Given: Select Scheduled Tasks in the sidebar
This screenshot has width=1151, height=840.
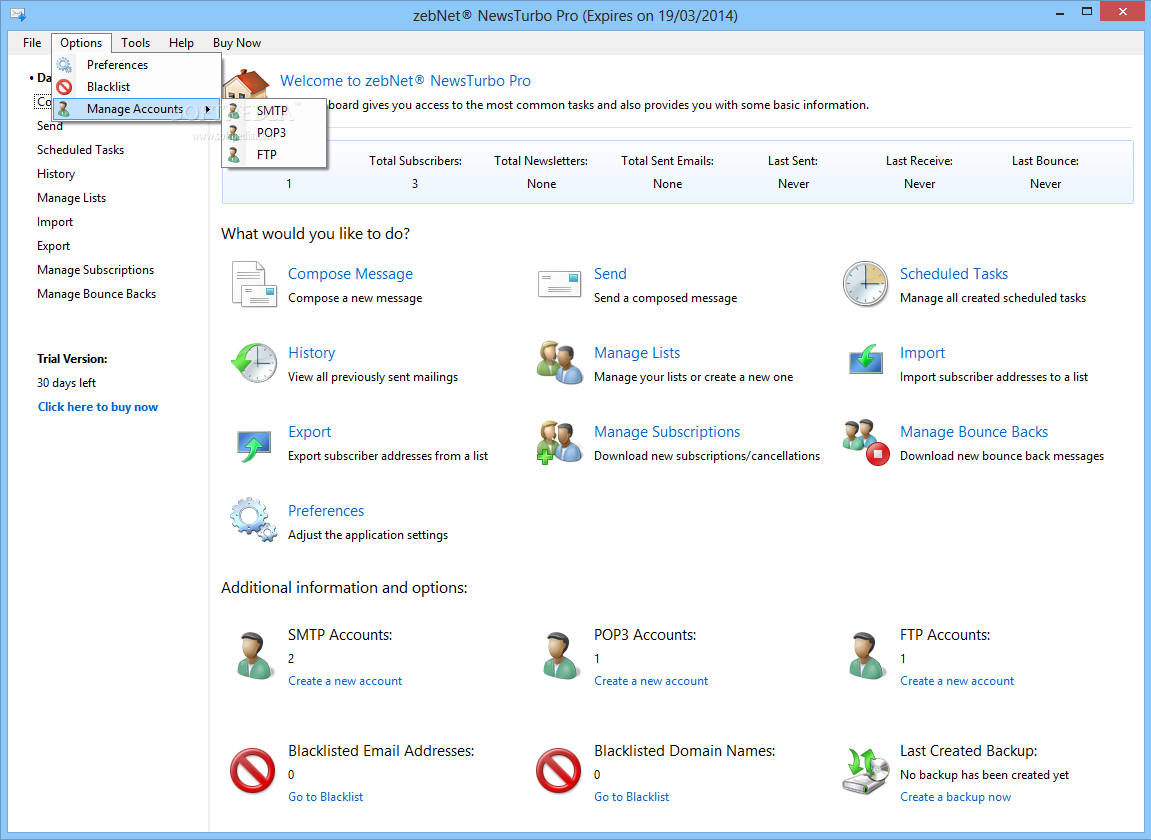Looking at the screenshot, I should pos(81,150).
